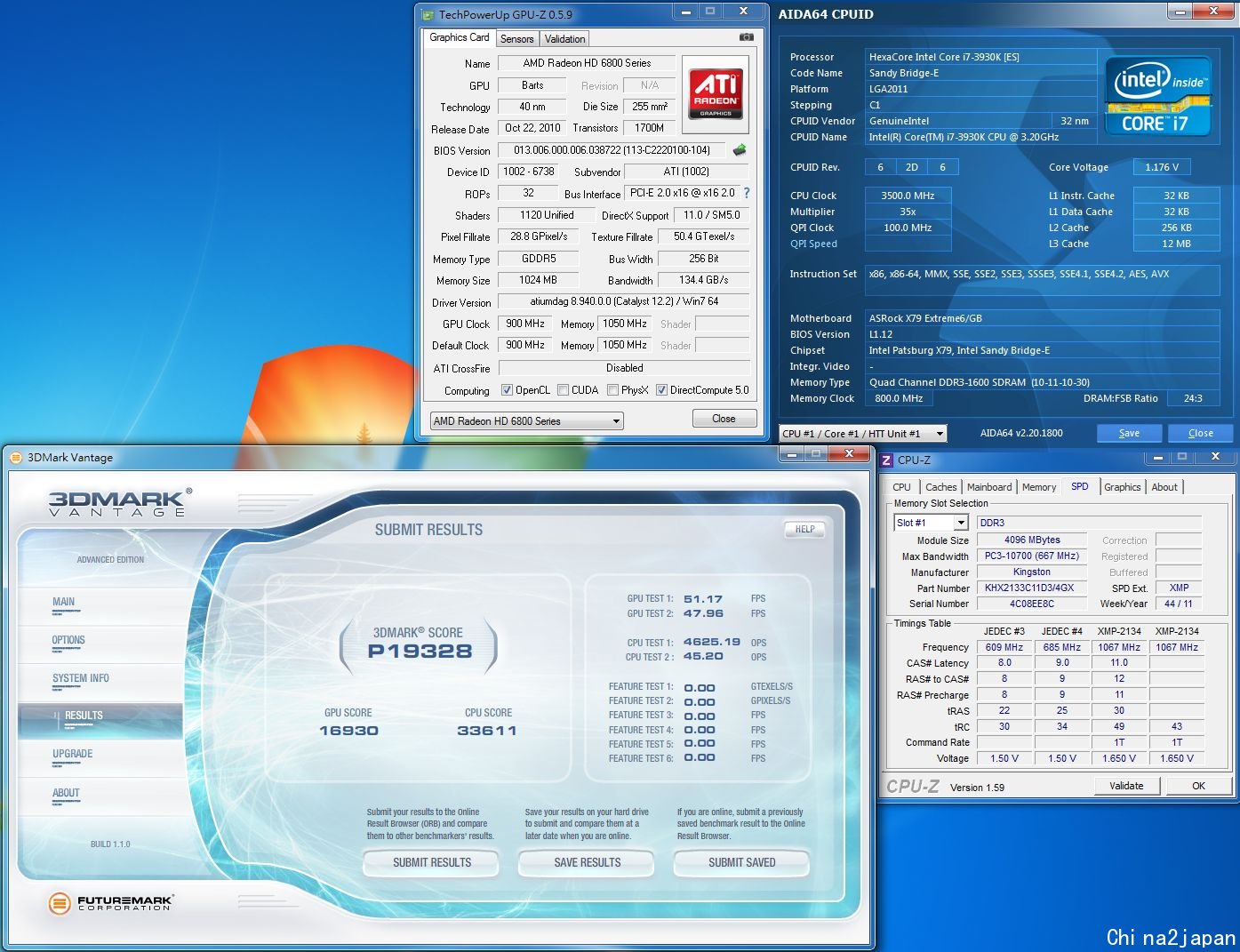Open the Validation tab in GPU-Z

(x=564, y=39)
